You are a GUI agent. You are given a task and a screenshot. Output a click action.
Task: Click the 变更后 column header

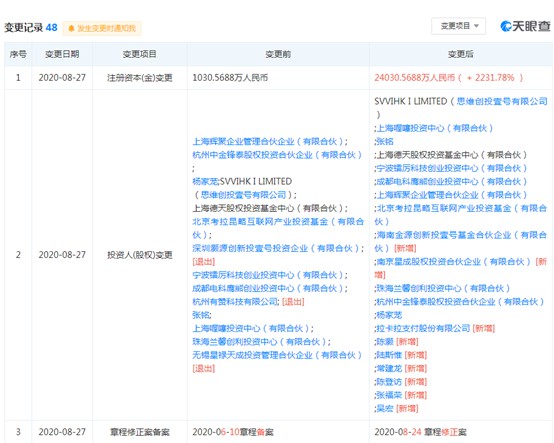pos(461,54)
